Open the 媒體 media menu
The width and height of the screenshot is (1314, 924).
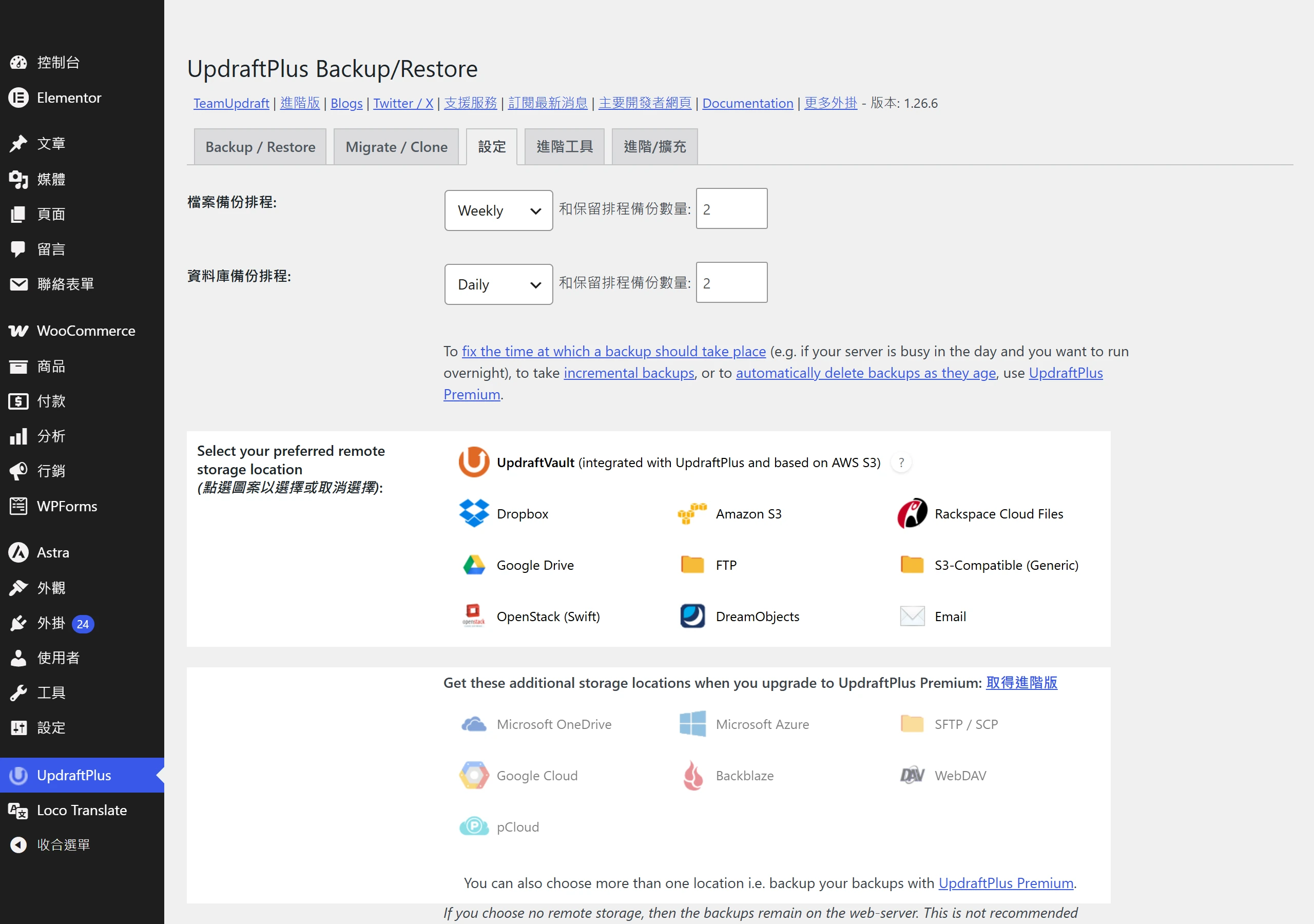pyautogui.click(x=82, y=179)
